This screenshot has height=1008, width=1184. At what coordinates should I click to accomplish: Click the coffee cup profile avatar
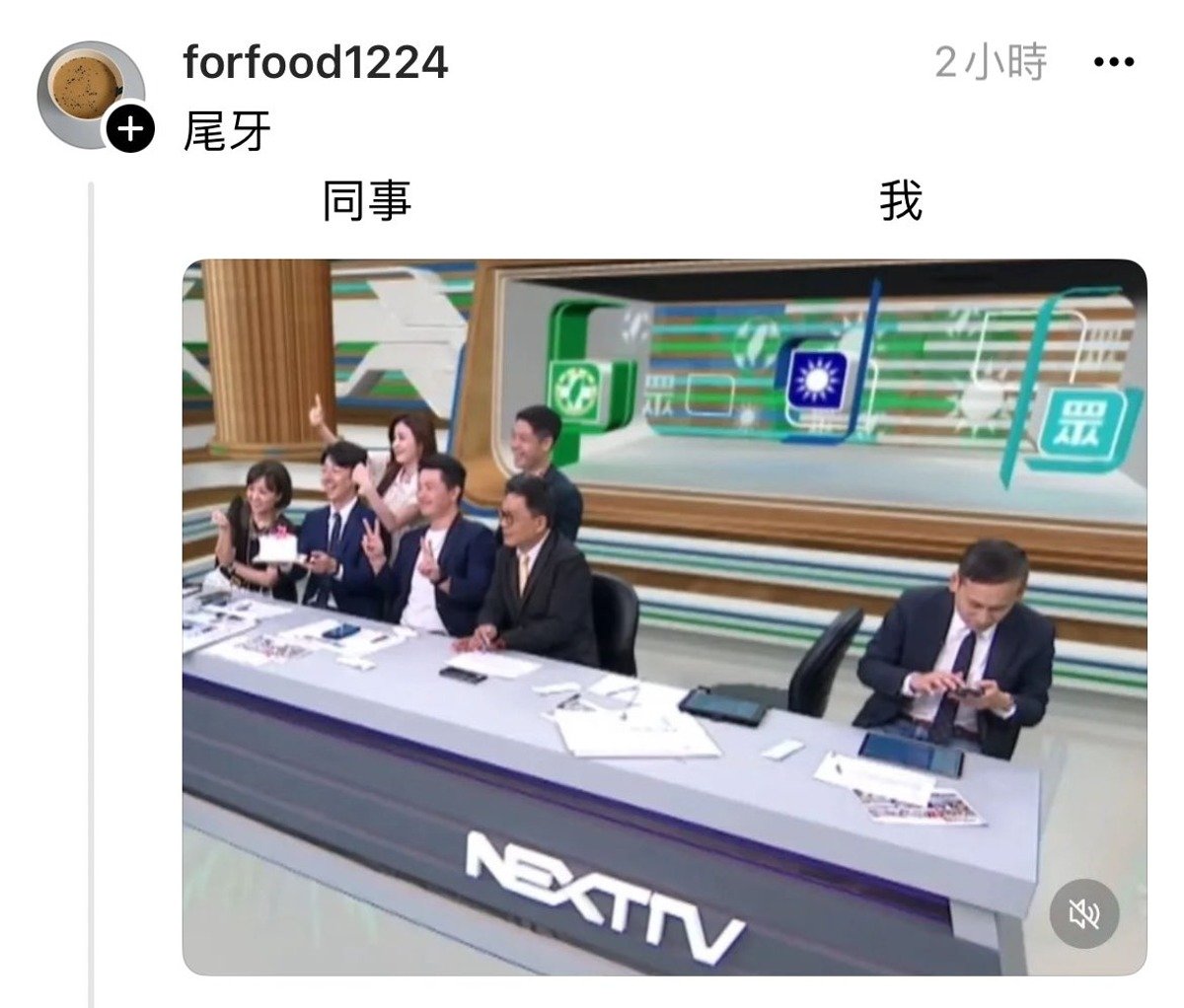point(91,94)
